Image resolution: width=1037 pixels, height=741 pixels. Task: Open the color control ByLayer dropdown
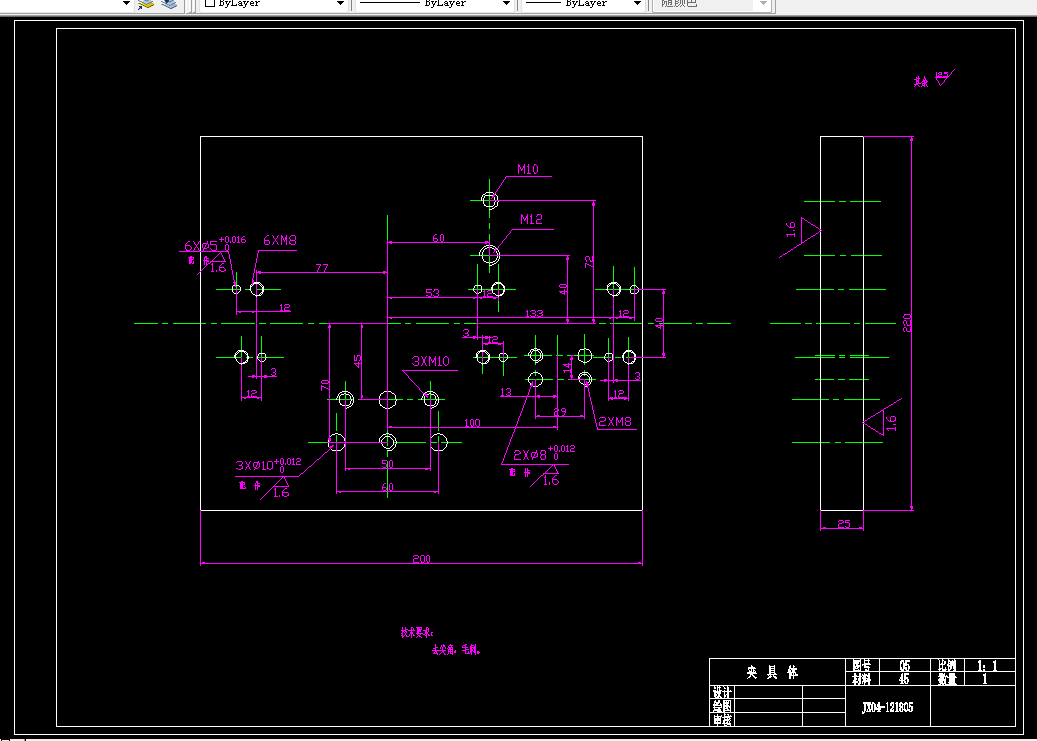(340, 4)
